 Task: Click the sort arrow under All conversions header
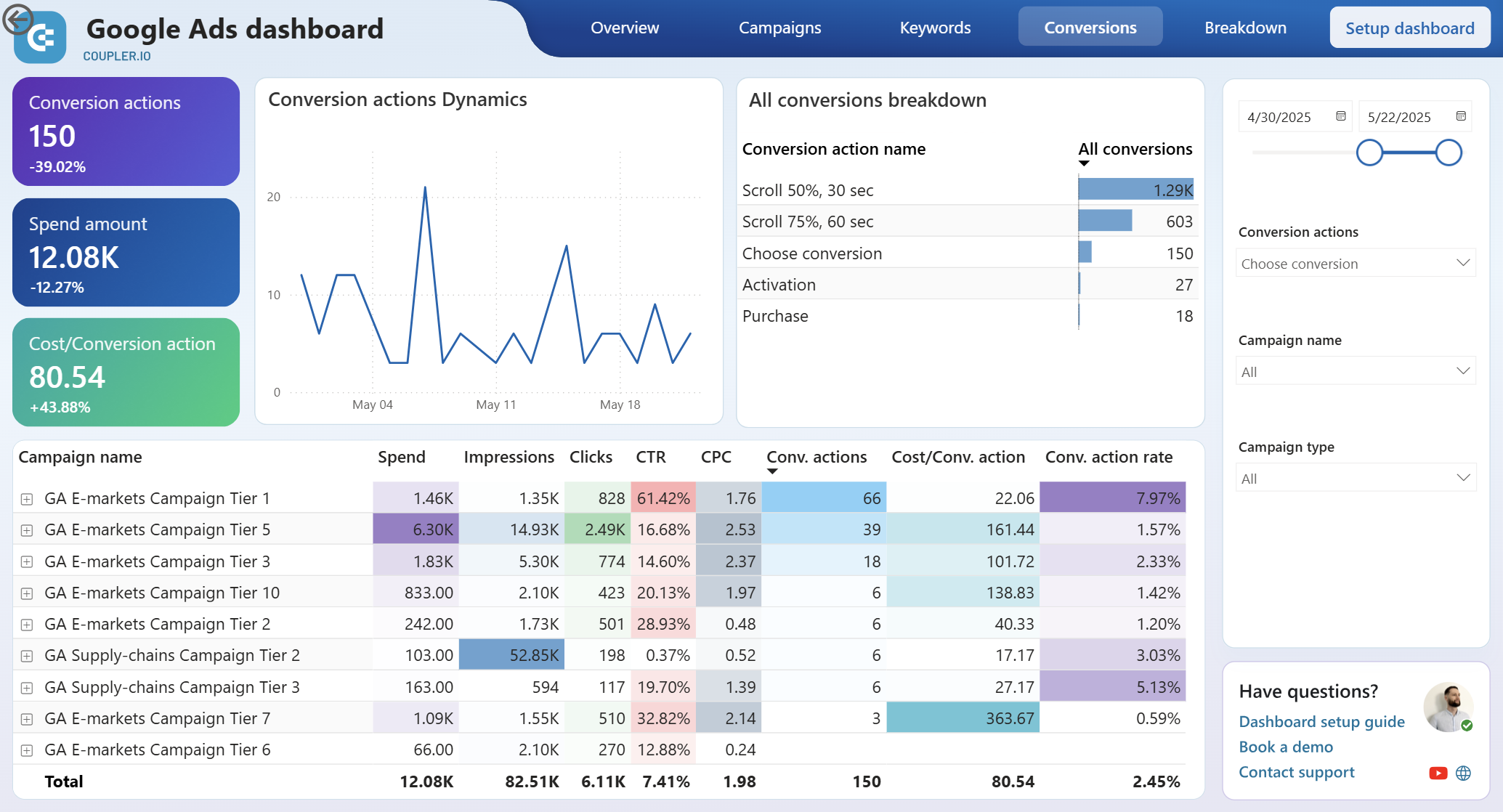(1084, 164)
